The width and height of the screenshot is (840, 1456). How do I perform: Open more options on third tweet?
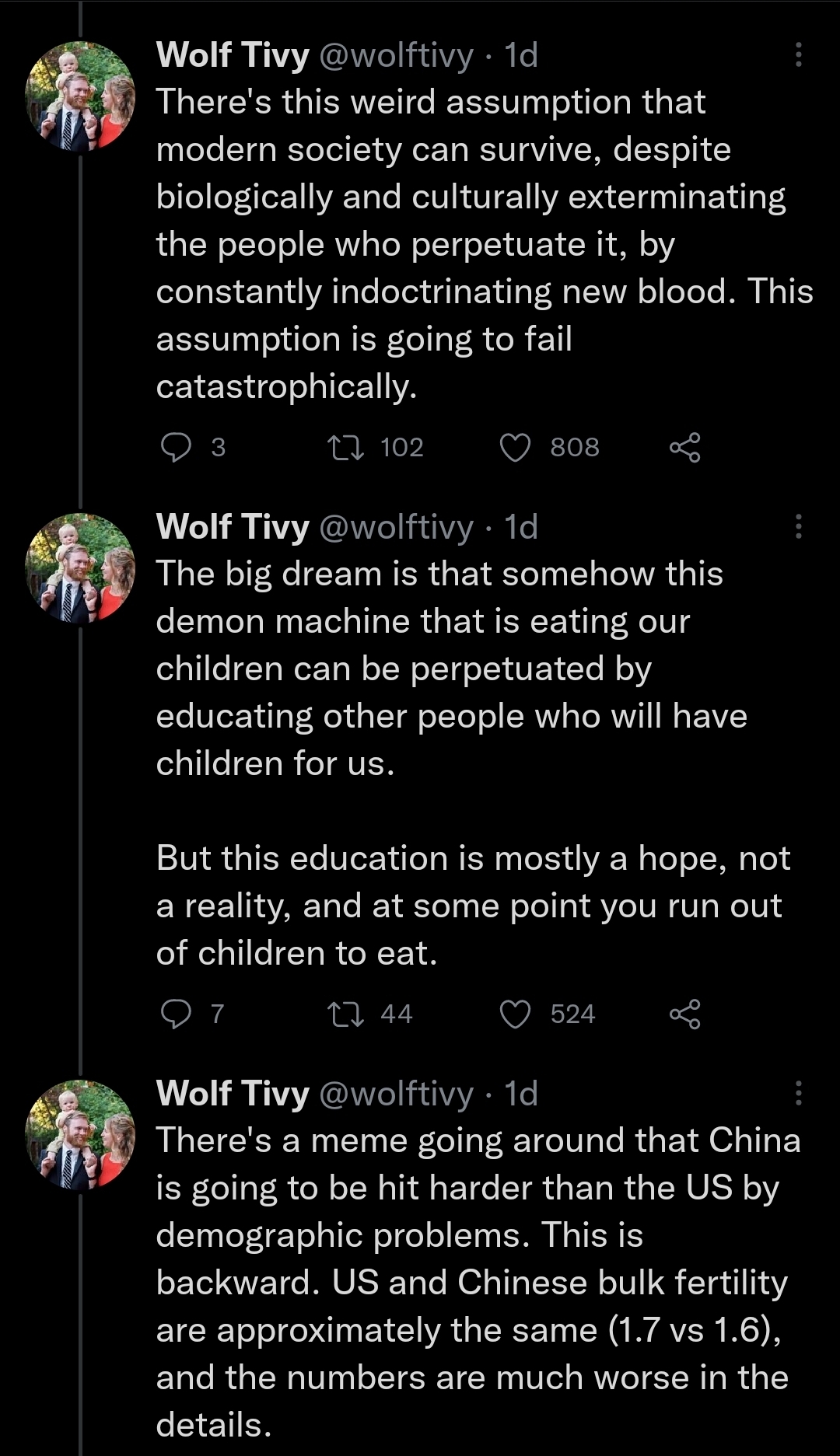pyautogui.click(x=798, y=1093)
